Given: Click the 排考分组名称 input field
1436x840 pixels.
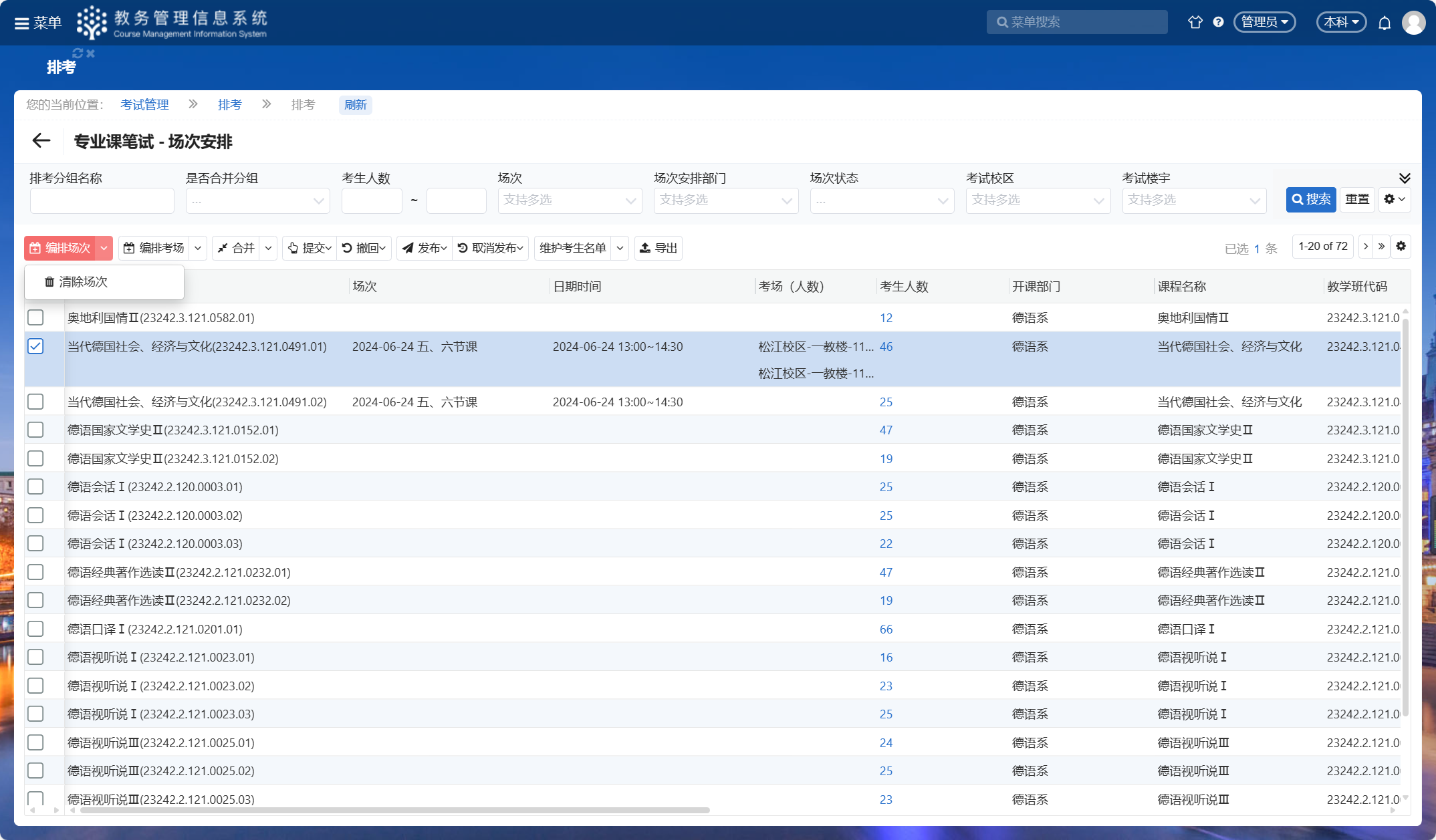Looking at the screenshot, I should click(102, 200).
